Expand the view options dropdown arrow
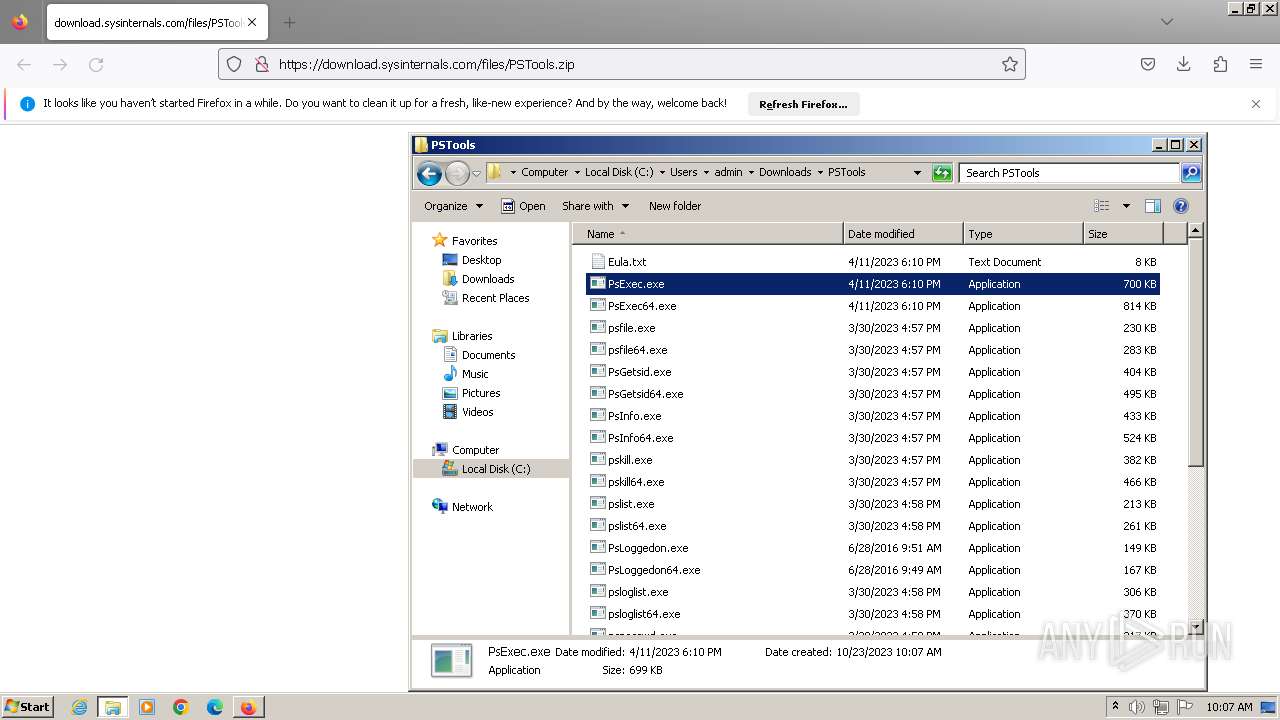The width and height of the screenshot is (1280, 720). click(1126, 206)
